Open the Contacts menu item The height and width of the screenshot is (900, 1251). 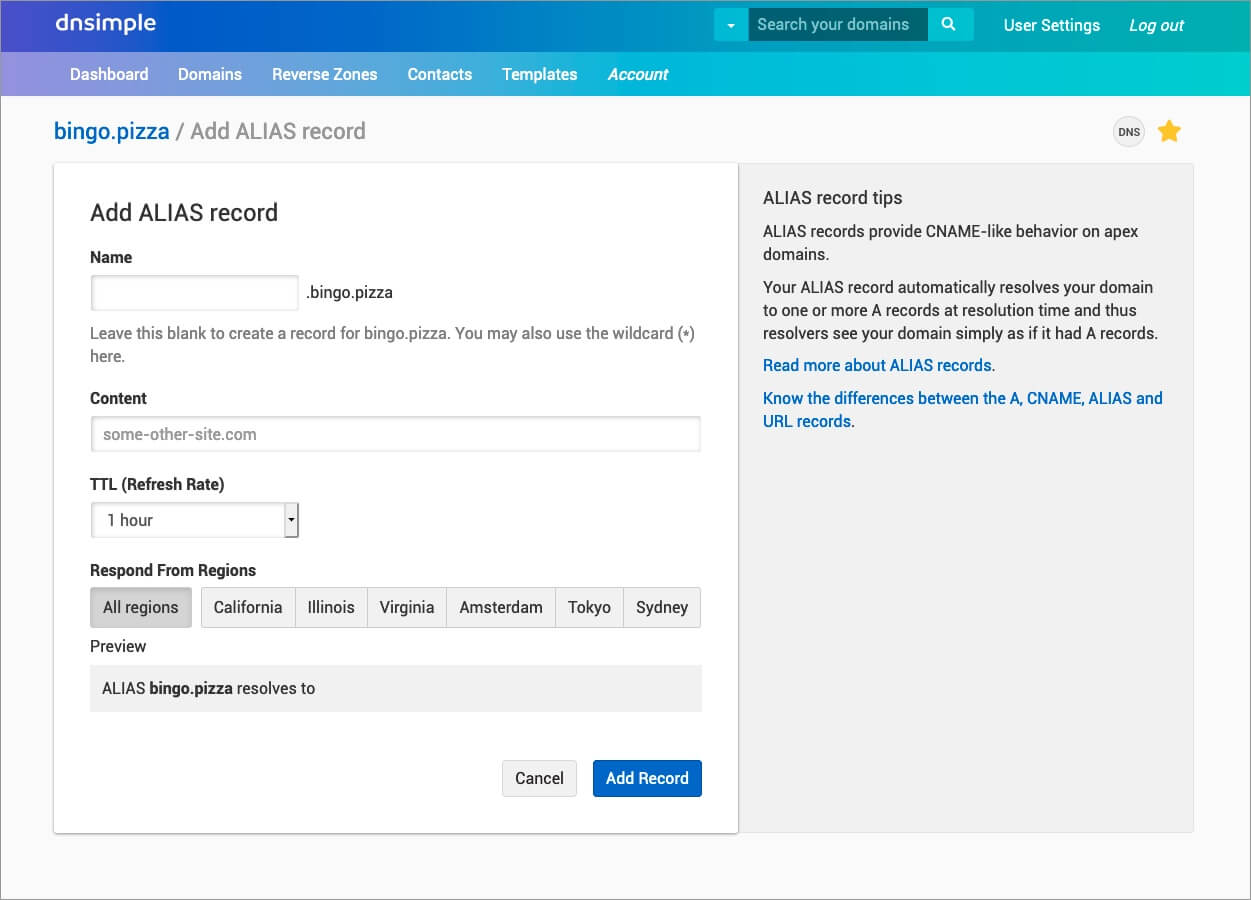440,74
